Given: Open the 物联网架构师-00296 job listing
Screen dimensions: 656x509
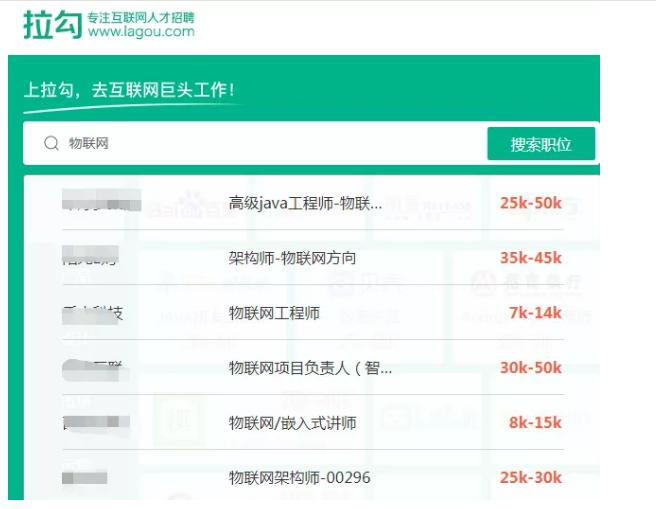Looking at the screenshot, I should pos(299,478).
